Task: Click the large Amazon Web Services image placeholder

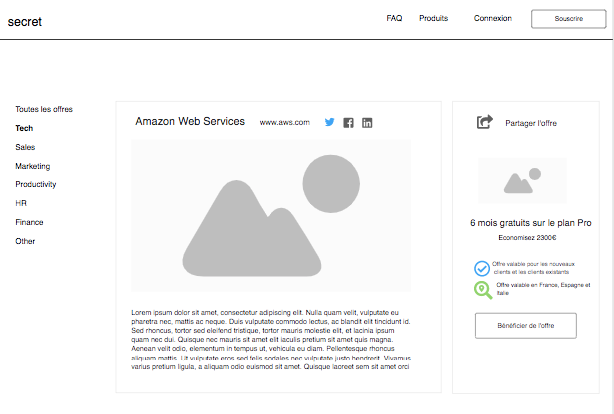Action: coord(271,215)
